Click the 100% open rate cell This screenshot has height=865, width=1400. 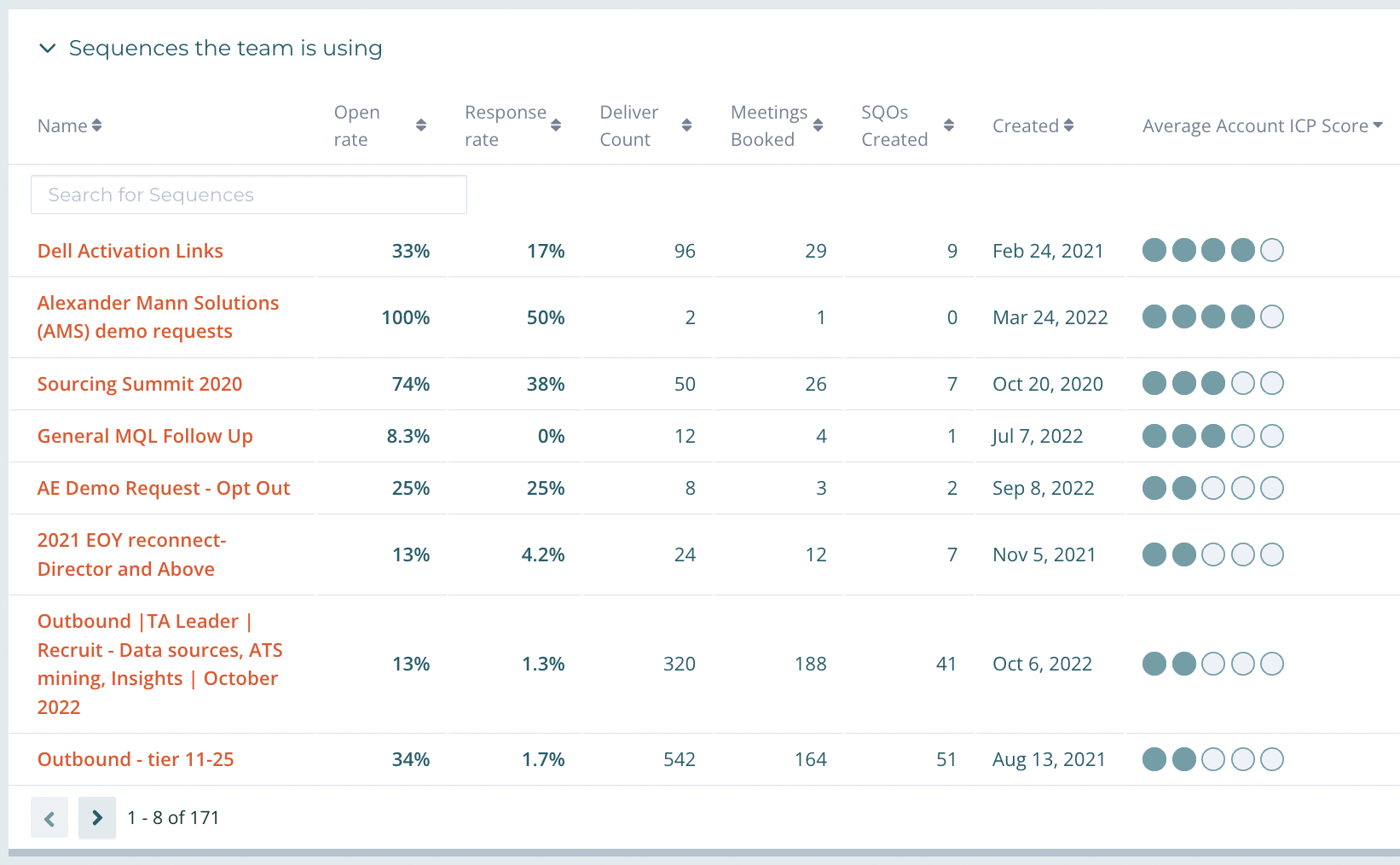(x=406, y=317)
